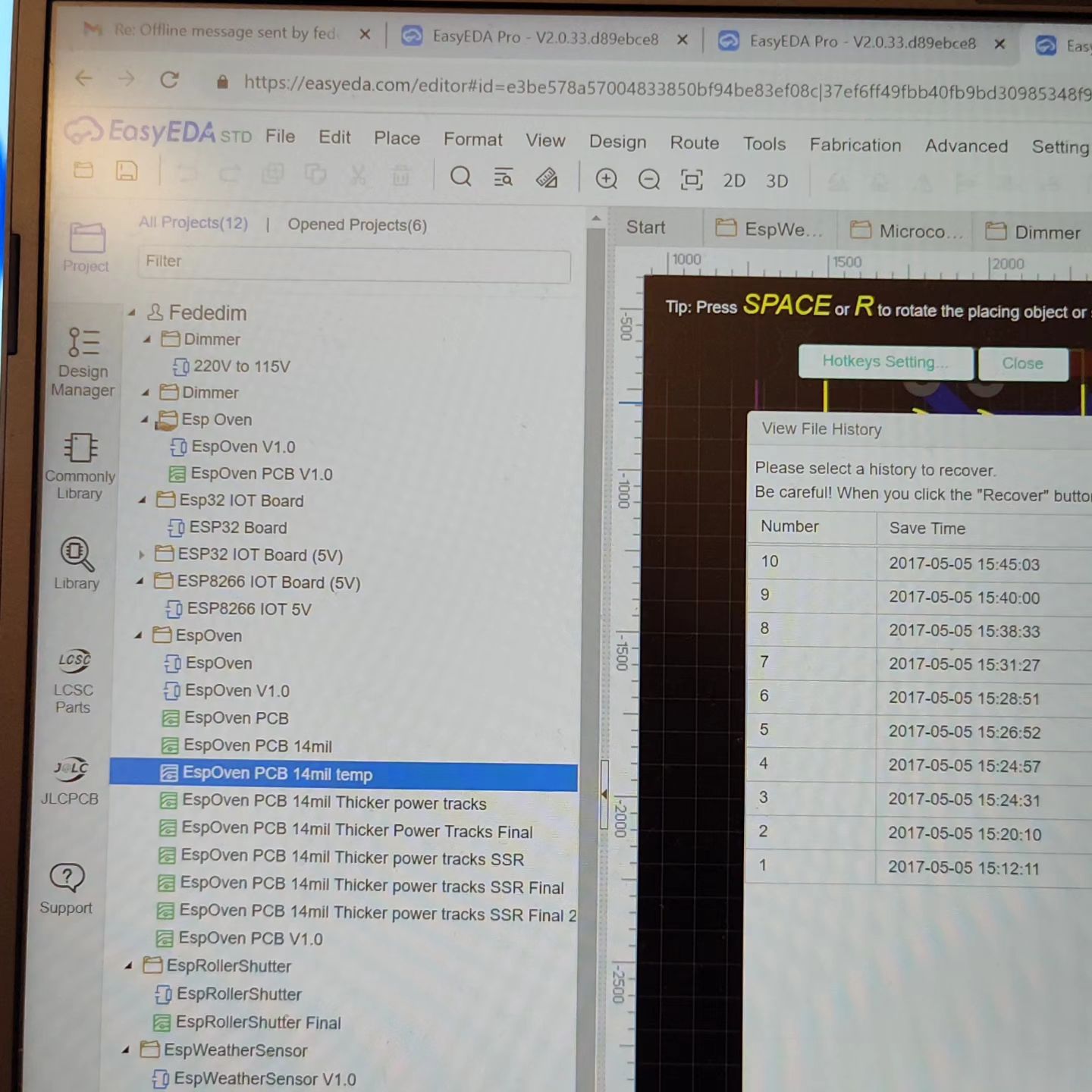
Task: Collapse the EspOven folder
Action: 138,635
